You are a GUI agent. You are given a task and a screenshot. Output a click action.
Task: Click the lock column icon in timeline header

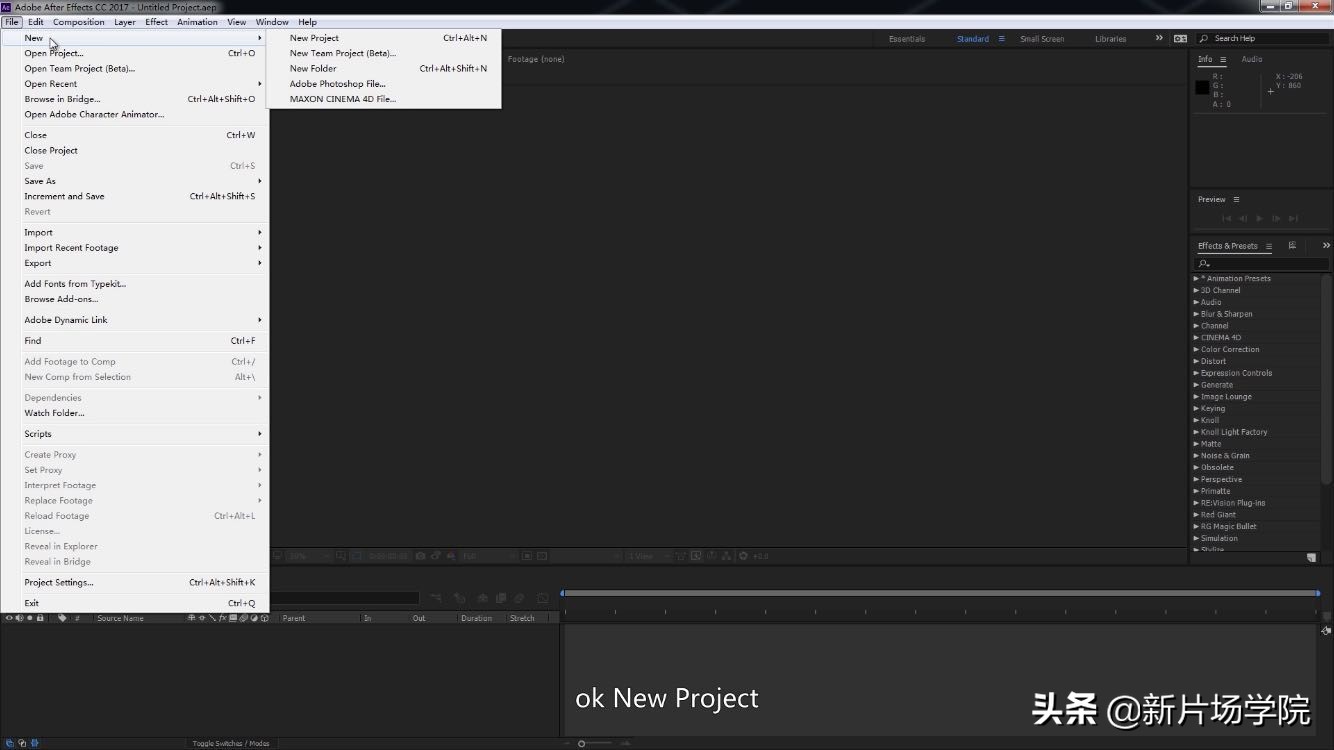pos(40,618)
